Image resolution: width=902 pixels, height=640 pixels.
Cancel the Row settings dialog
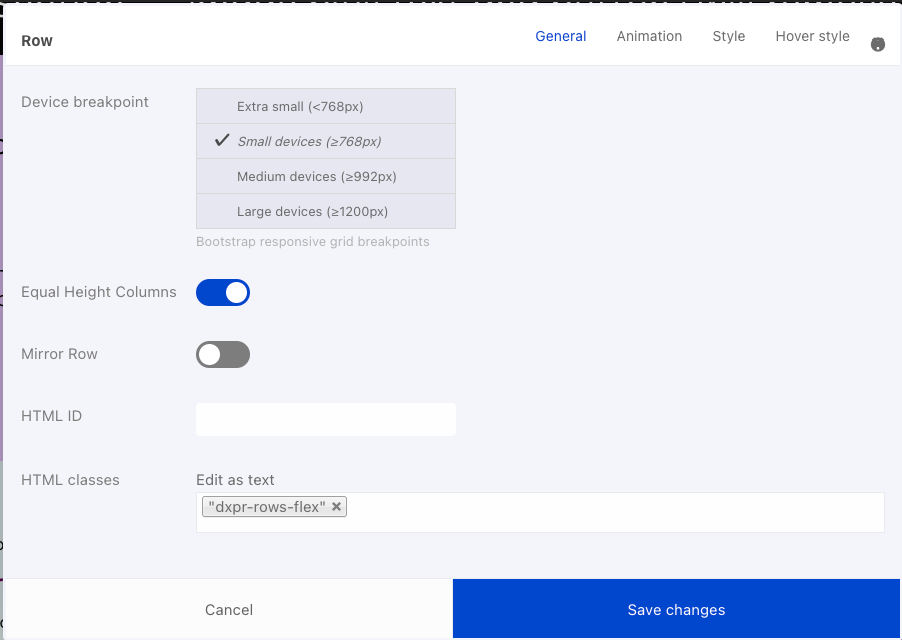pyautogui.click(x=228, y=609)
